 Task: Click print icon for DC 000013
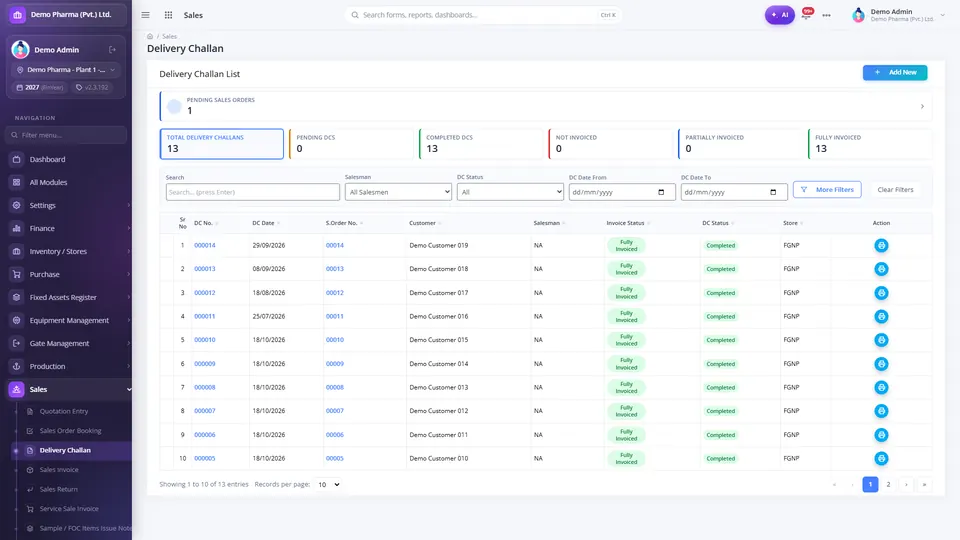pyautogui.click(x=881, y=269)
